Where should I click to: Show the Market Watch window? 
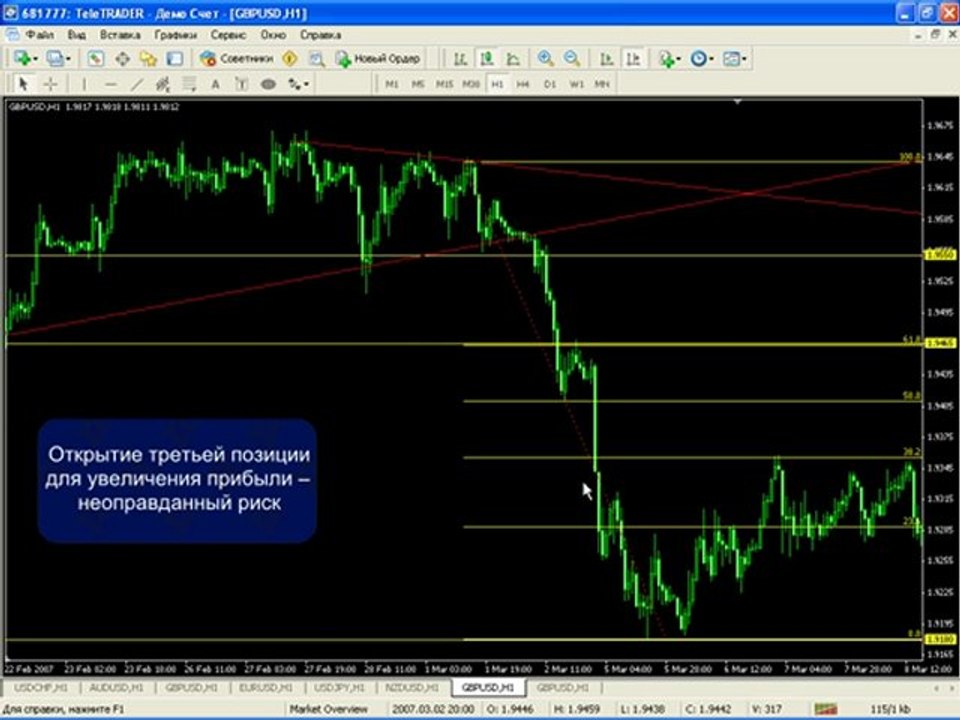point(95,59)
